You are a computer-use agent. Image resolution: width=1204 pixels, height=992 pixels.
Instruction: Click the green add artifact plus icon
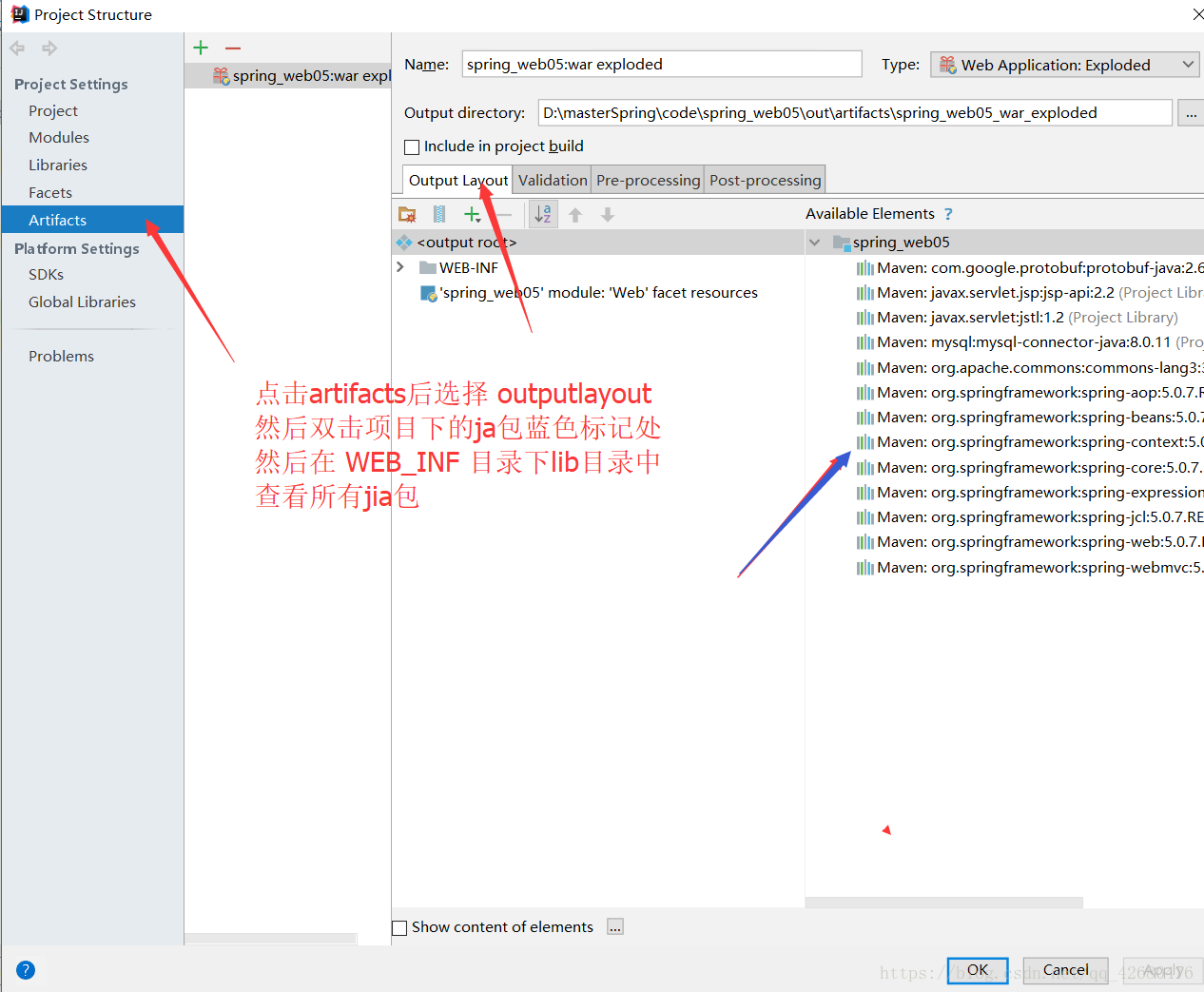click(x=201, y=48)
